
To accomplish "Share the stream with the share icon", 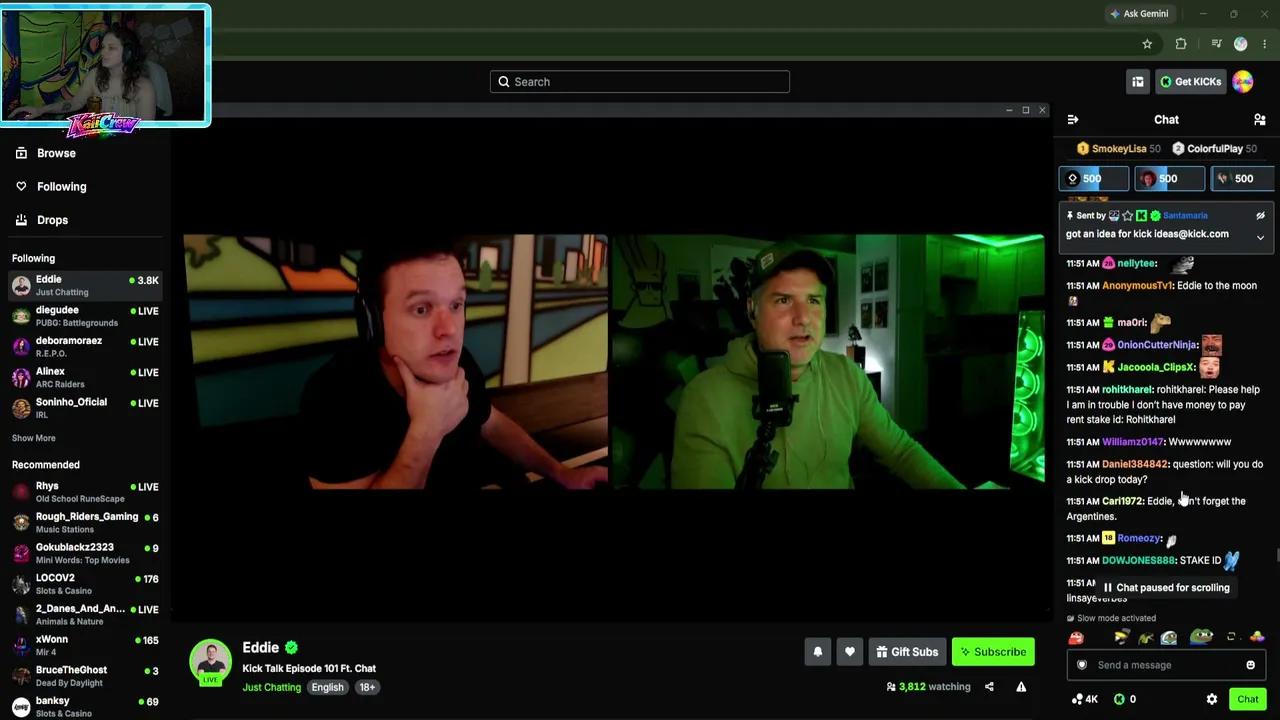I will click(989, 687).
